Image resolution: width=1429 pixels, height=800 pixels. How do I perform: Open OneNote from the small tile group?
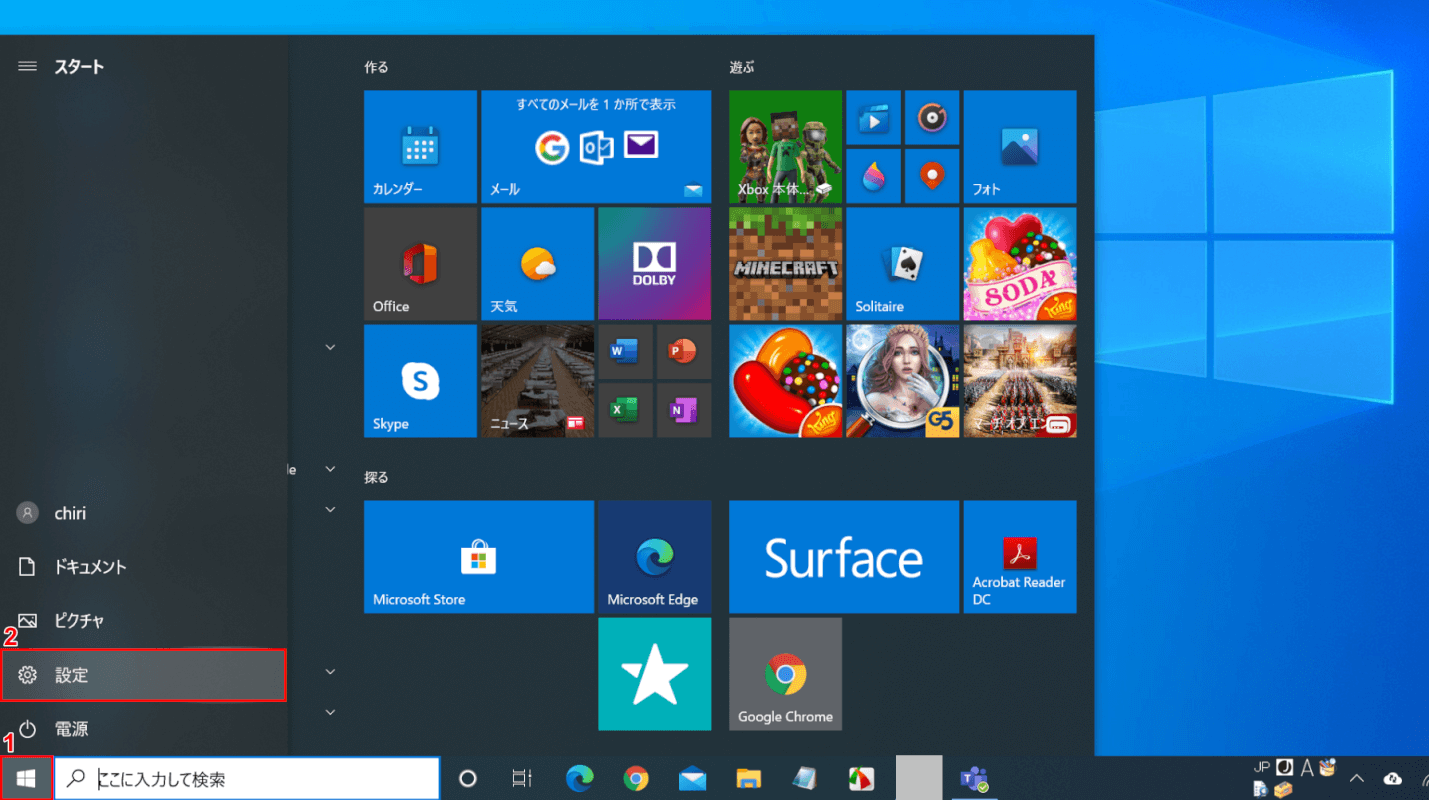point(684,410)
